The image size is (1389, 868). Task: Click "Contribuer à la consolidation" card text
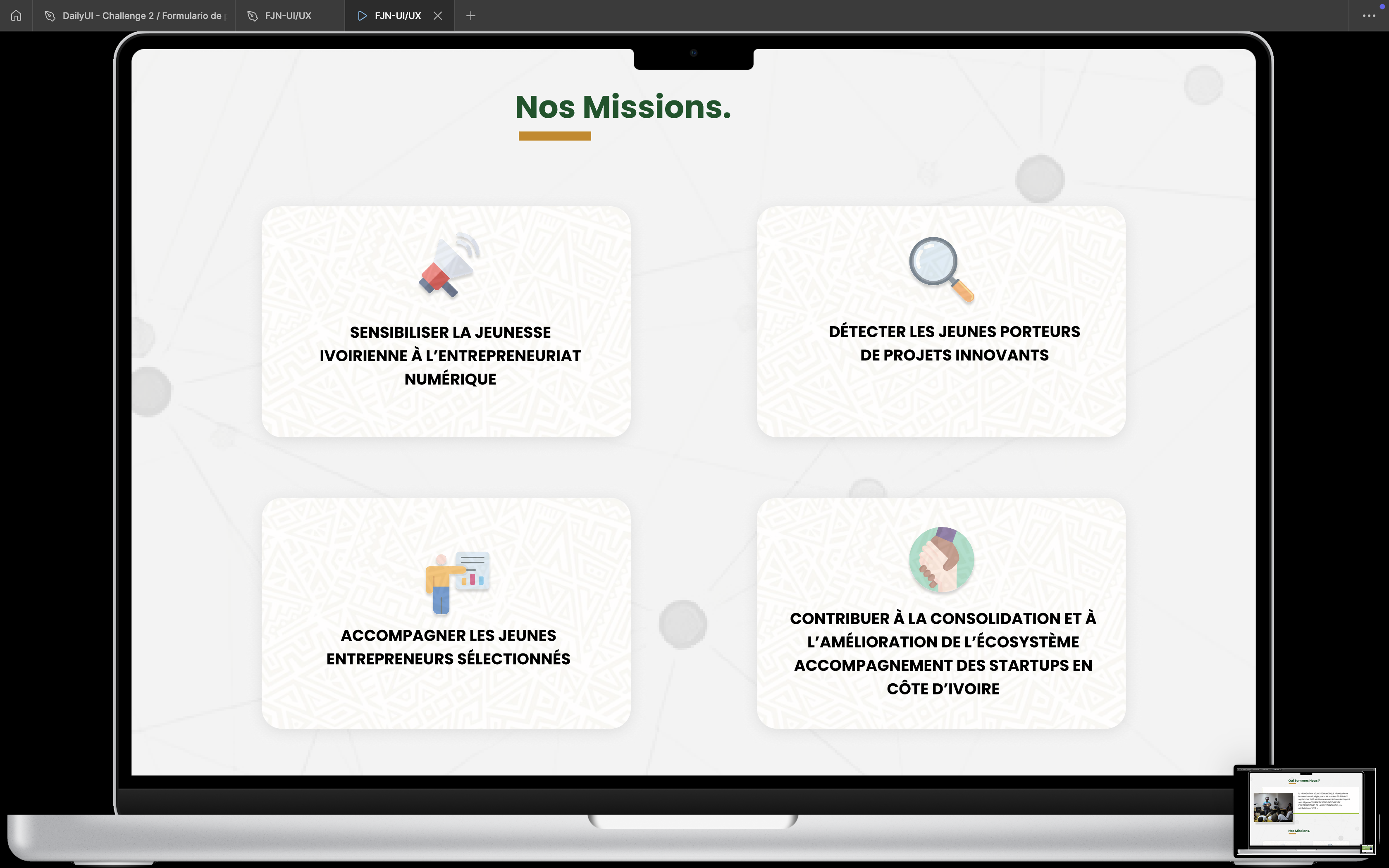(x=943, y=653)
